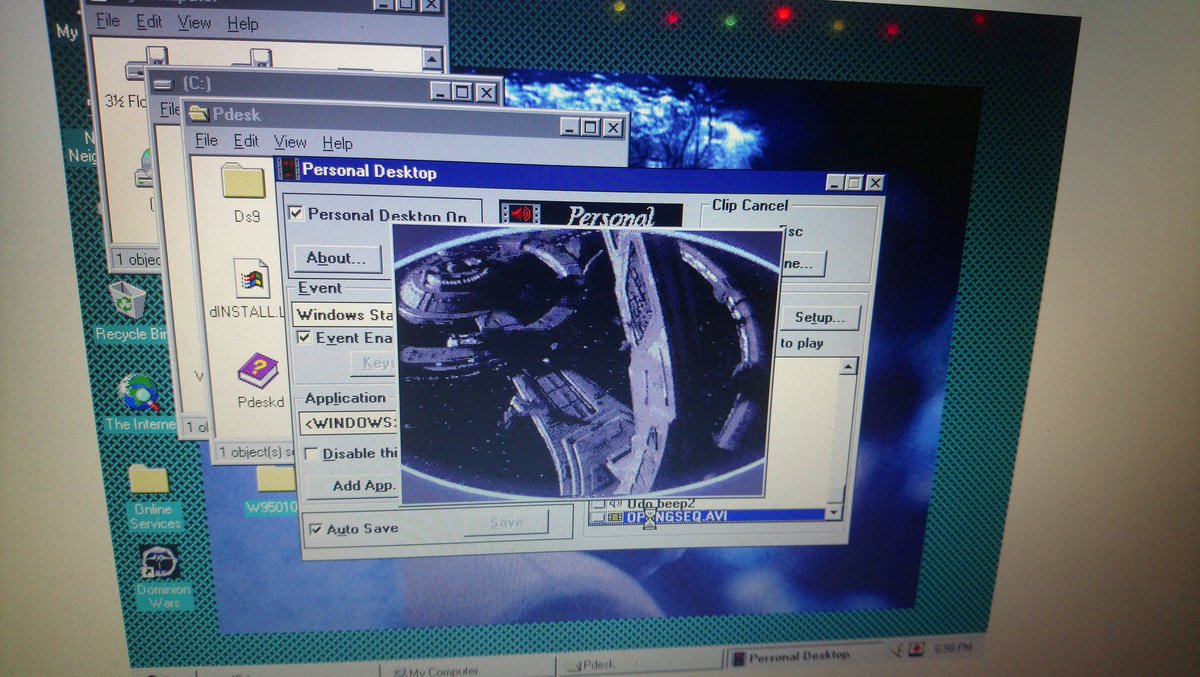Click the partially hidden Clip Cancel button

click(x=803, y=264)
